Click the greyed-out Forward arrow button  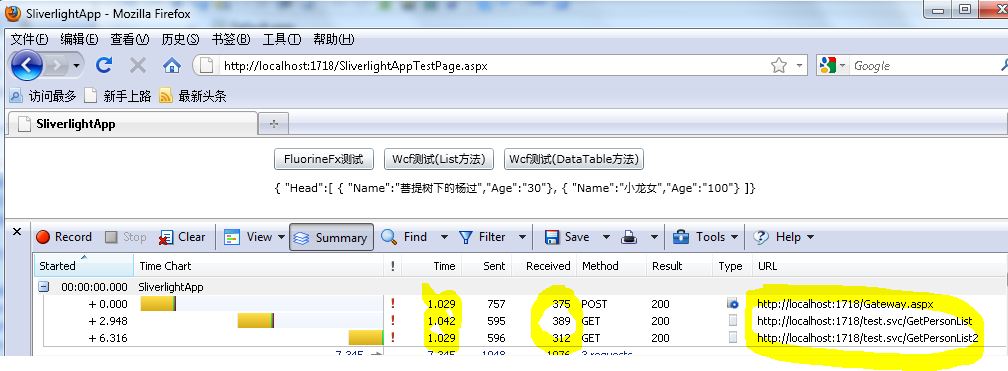tap(57, 65)
